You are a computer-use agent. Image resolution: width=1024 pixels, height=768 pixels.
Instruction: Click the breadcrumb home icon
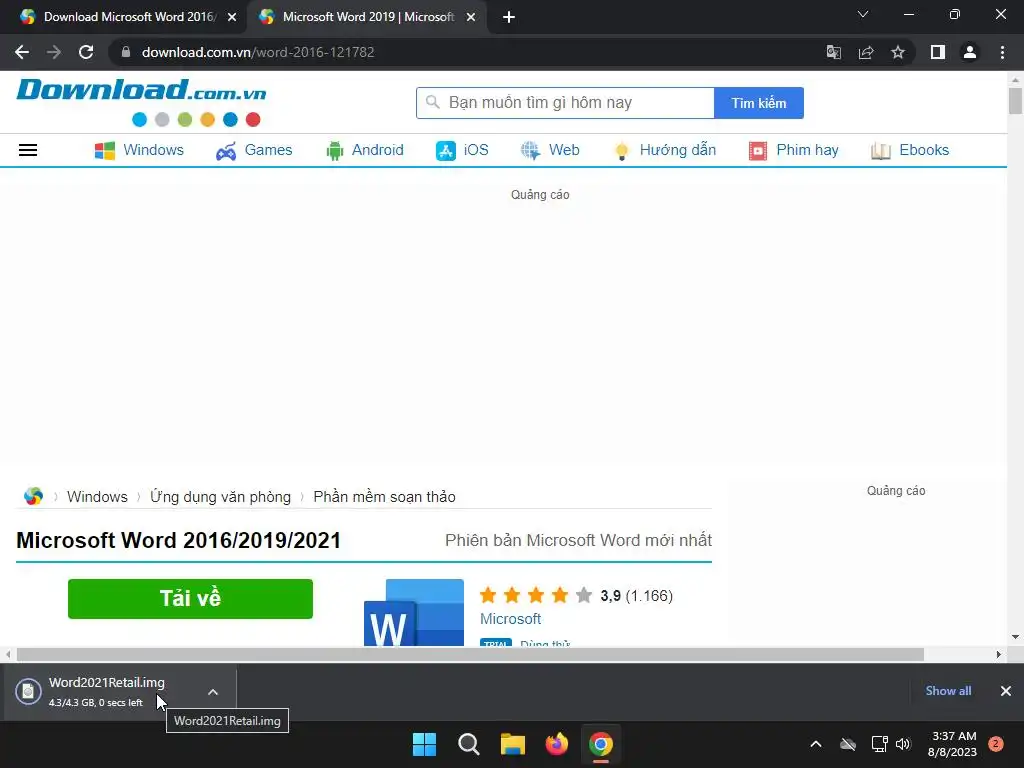[x=33, y=496]
